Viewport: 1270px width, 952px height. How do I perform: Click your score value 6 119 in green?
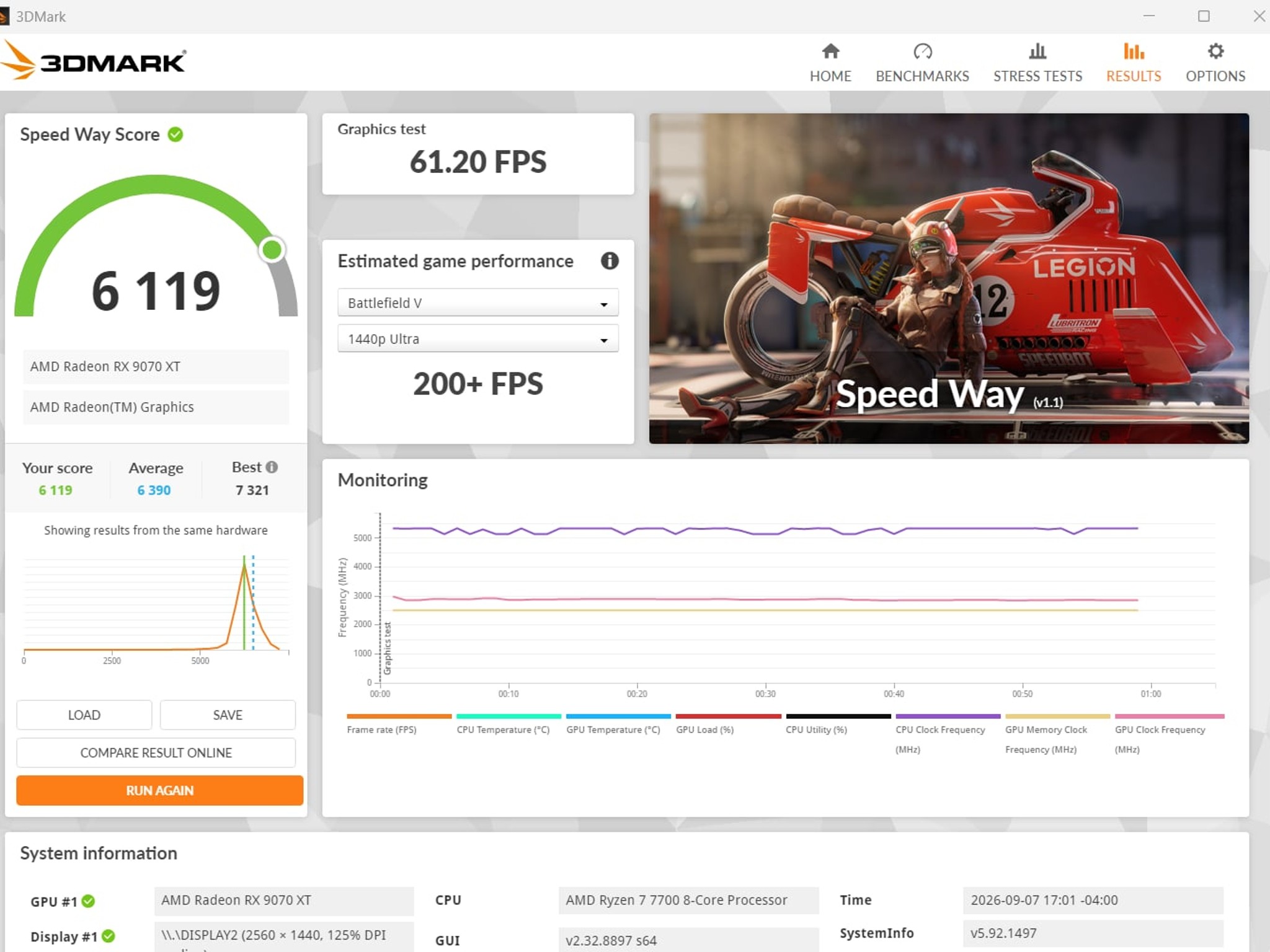(x=55, y=490)
